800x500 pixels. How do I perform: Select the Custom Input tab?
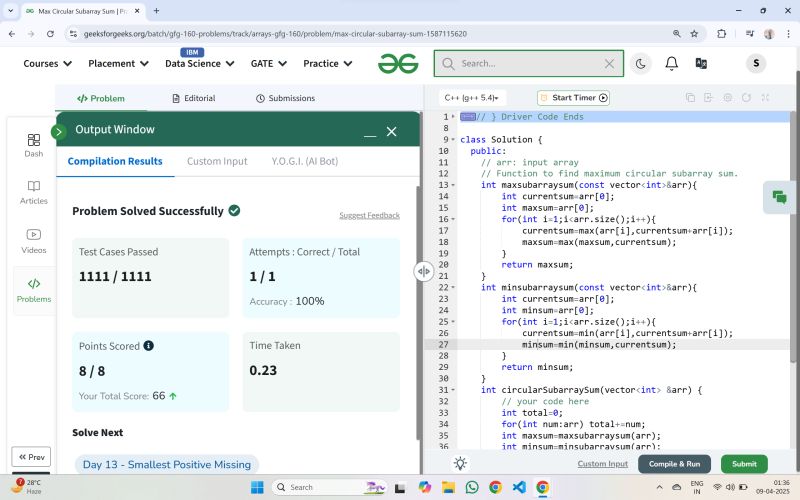(217, 161)
